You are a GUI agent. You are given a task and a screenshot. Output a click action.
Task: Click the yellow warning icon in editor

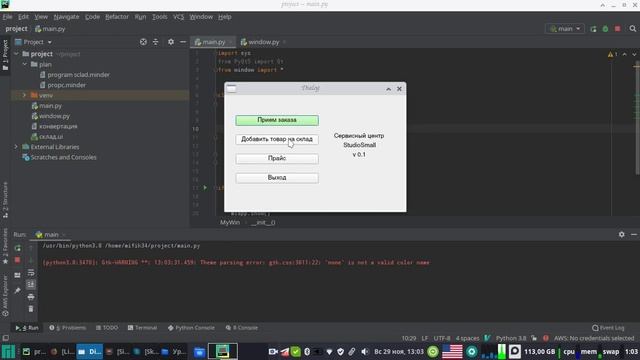click(611, 54)
